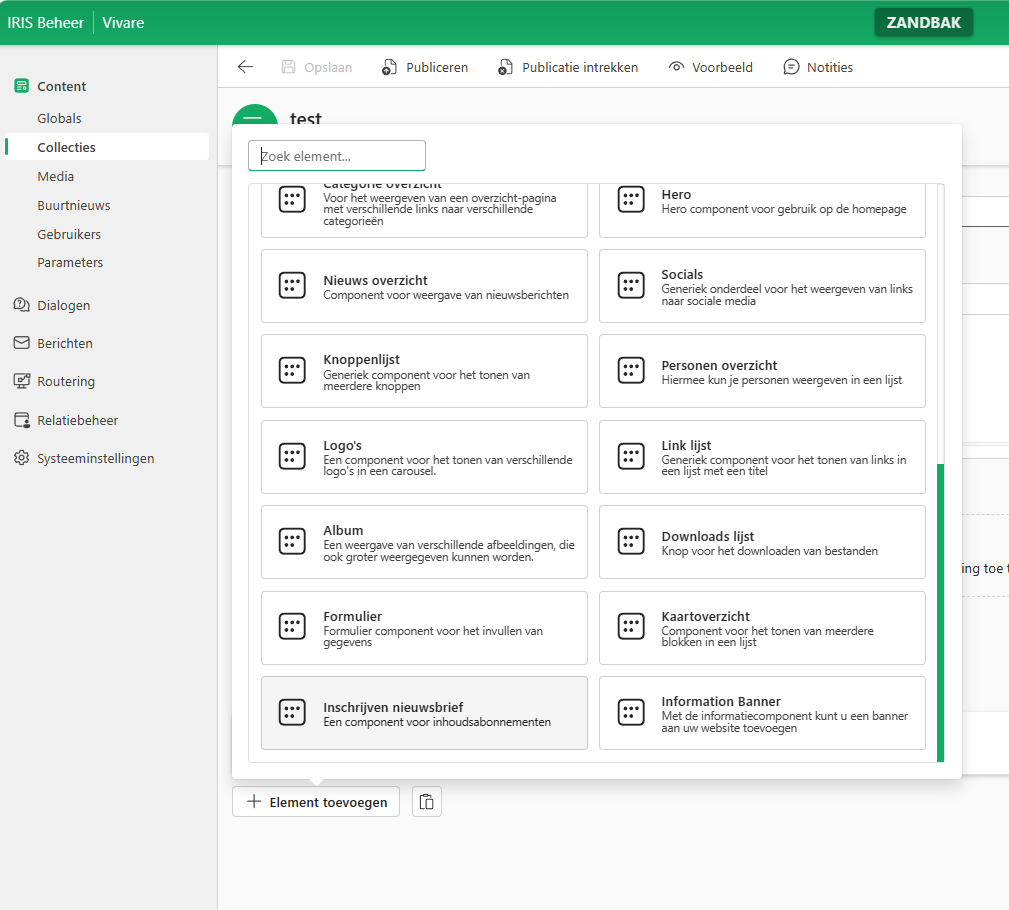1009x910 pixels.
Task: Click the Element toevoegen button
Action: click(x=316, y=802)
